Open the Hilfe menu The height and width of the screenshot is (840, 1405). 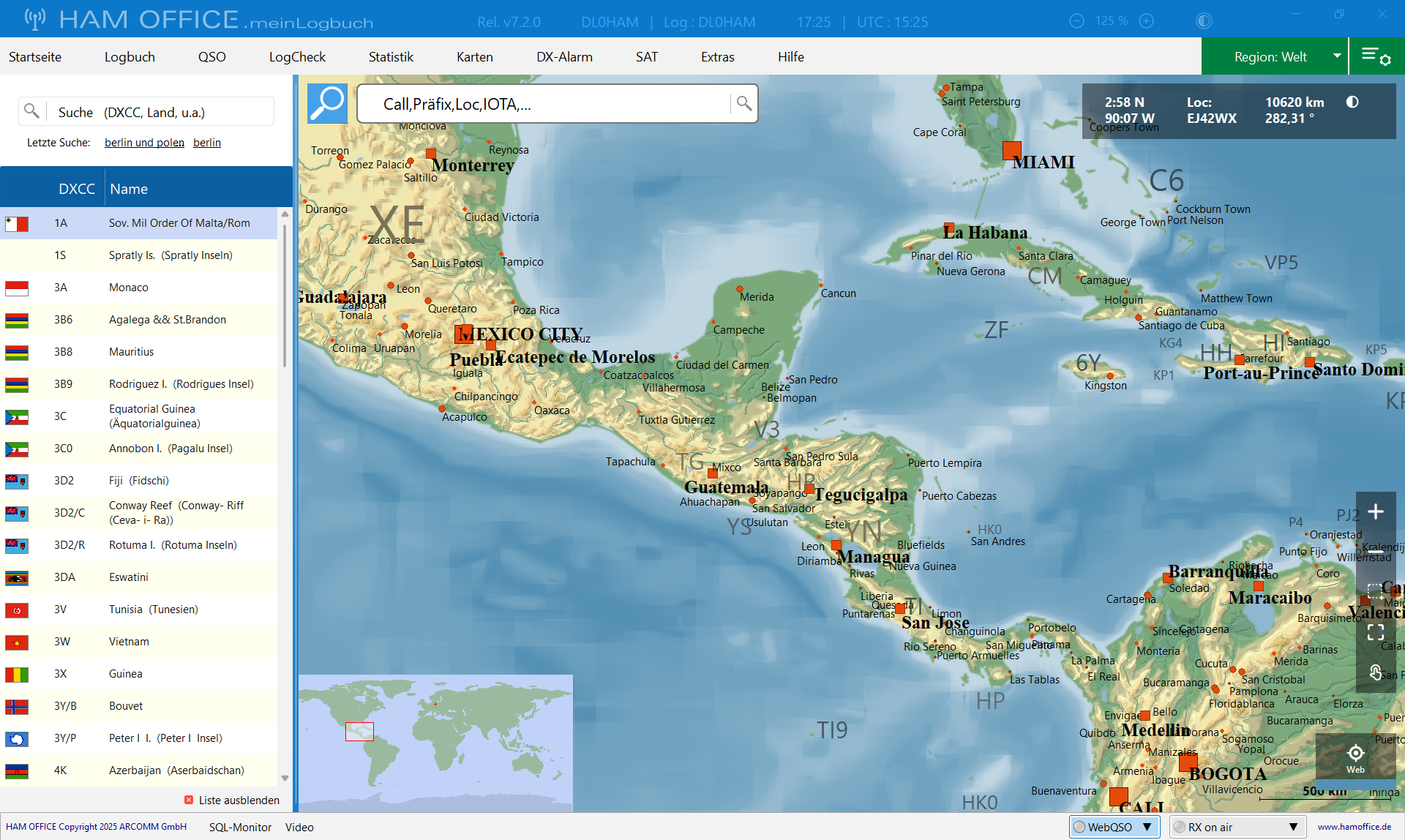pyautogui.click(x=791, y=56)
